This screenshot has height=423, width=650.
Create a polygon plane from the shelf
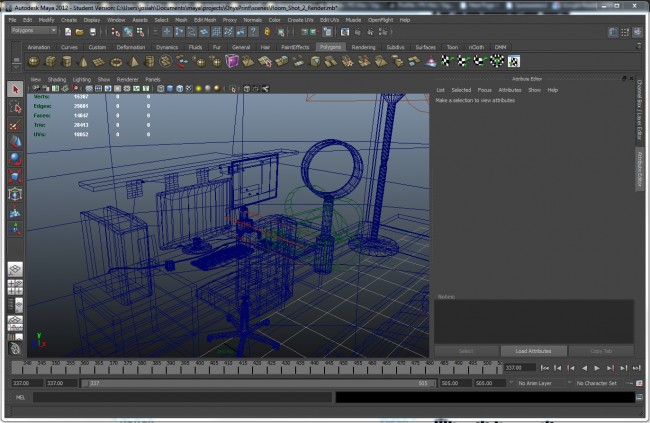pyautogui.click(x=99, y=62)
